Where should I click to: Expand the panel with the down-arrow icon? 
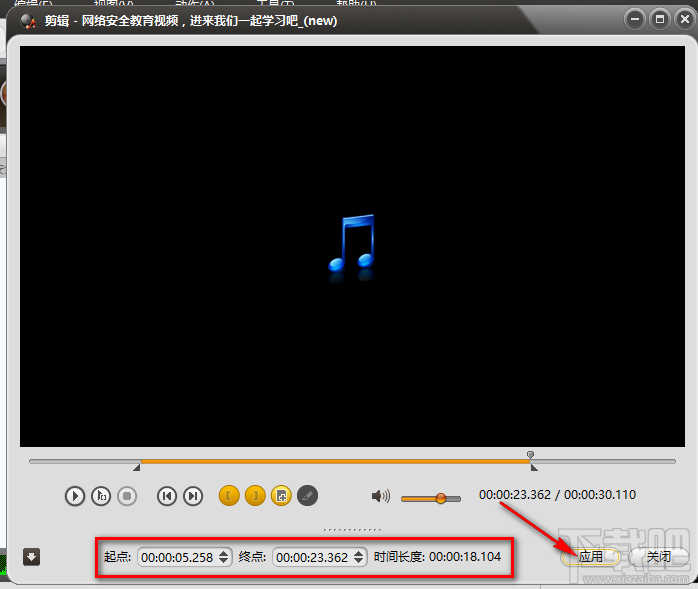[31, 557]
